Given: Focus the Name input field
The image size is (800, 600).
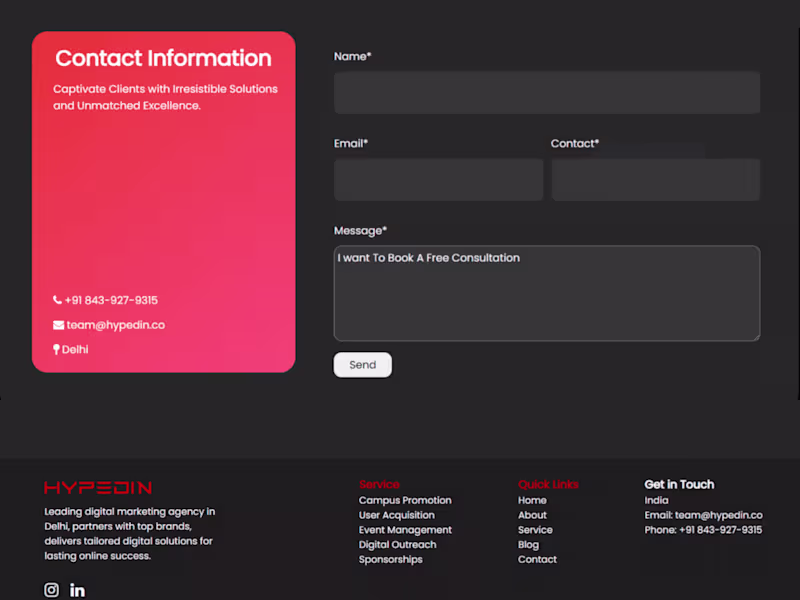Looking at the screenshot, I should 547,92.
